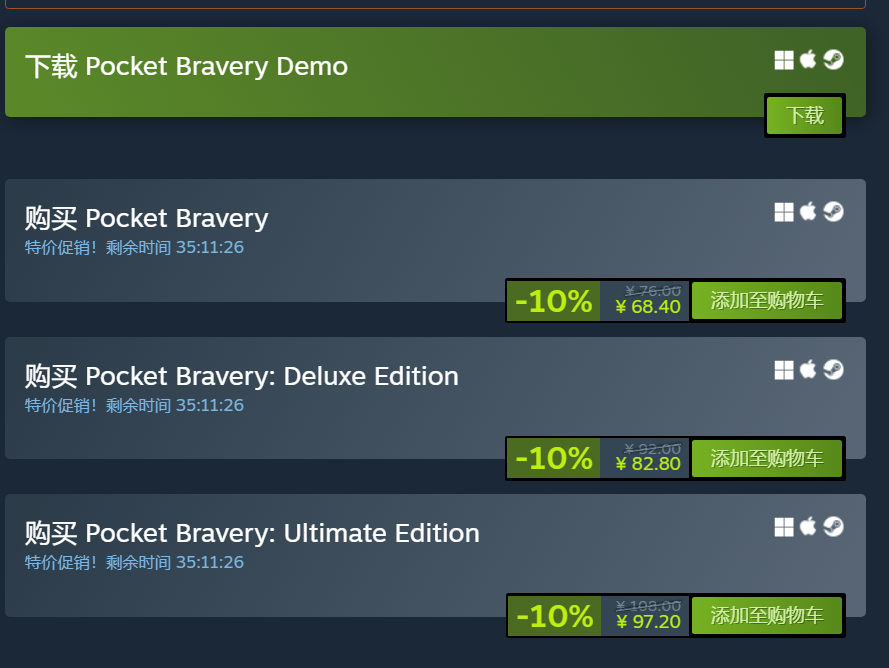The height and width of the screenshot is (668, 889).
Task: Click Windows icon in Demo download row
Action: click(784, 60)
